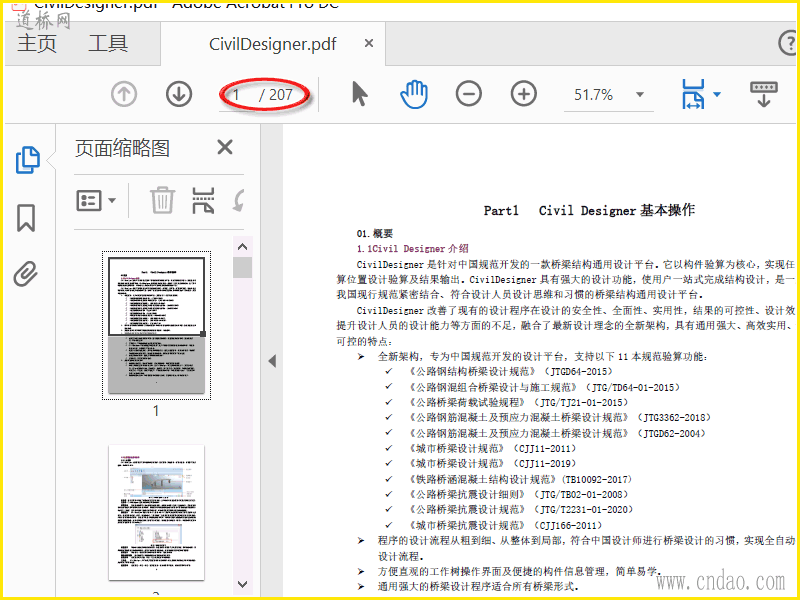
Task: Click the fit width page icon
Action: pyautogui.click(x=692, y=94)
